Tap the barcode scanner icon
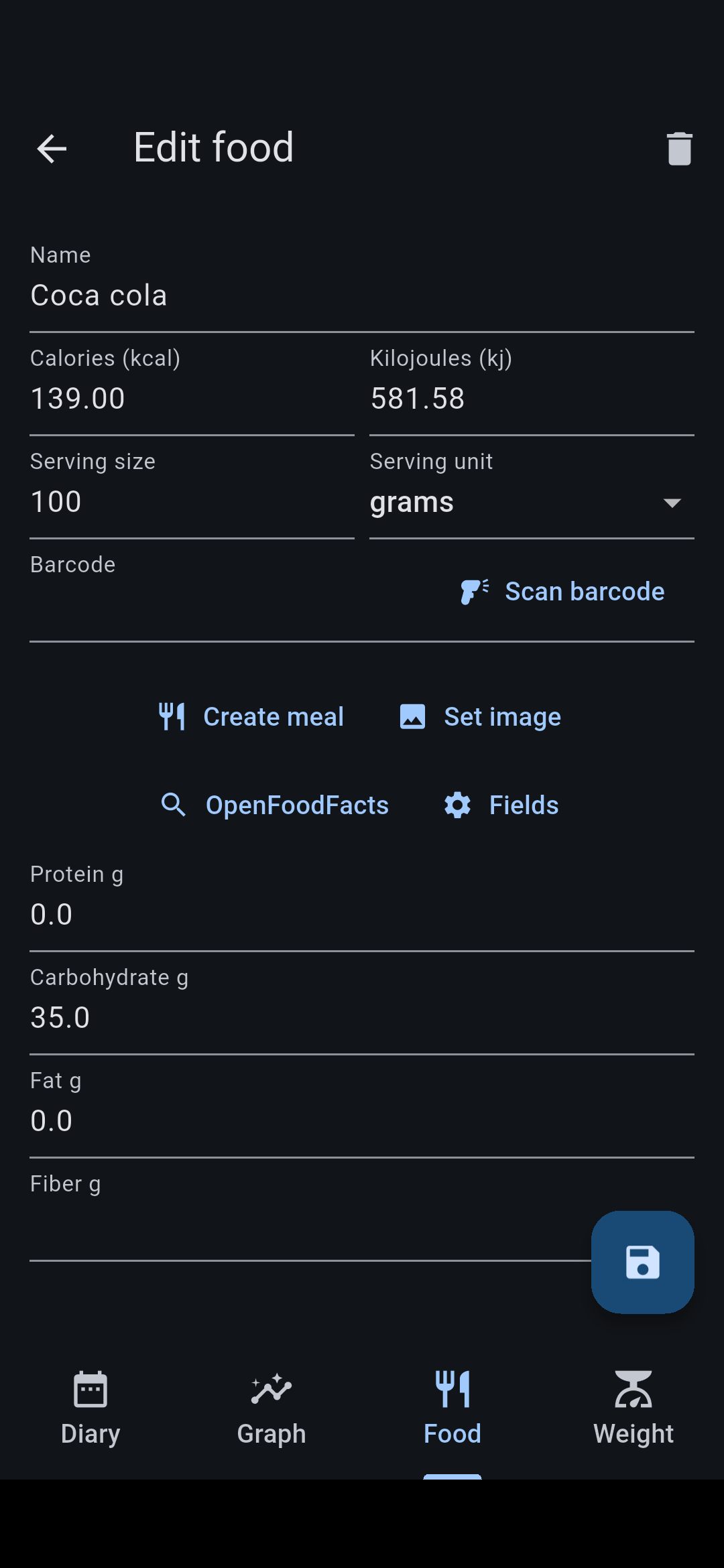 (475, 592)
